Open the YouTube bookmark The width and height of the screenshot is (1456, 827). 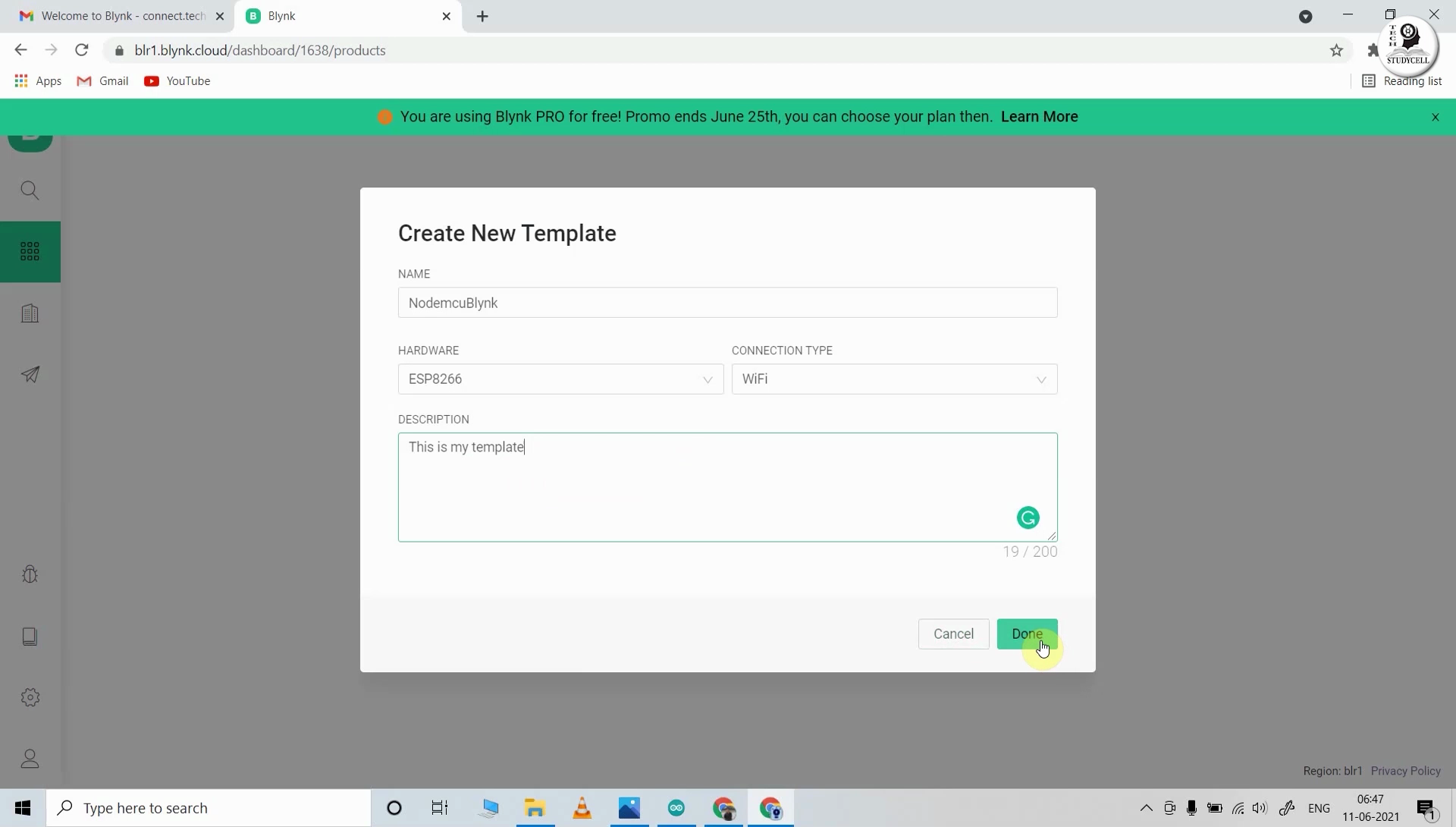pos(177,81)
